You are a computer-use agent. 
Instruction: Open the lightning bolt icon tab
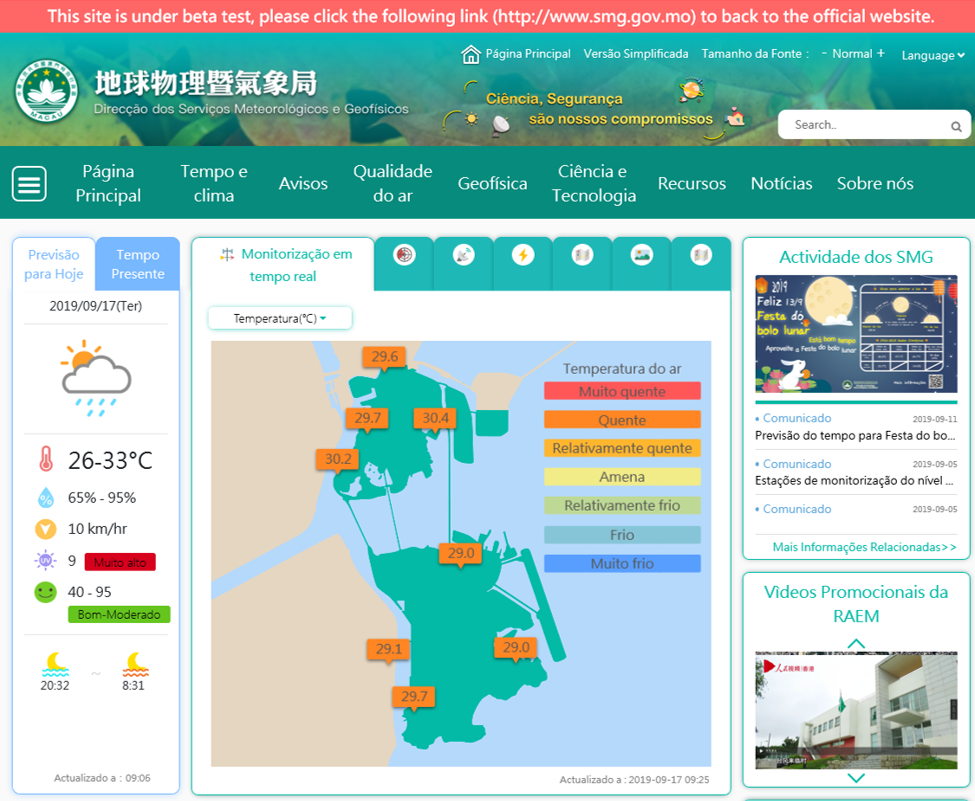(x=522, y=256)
